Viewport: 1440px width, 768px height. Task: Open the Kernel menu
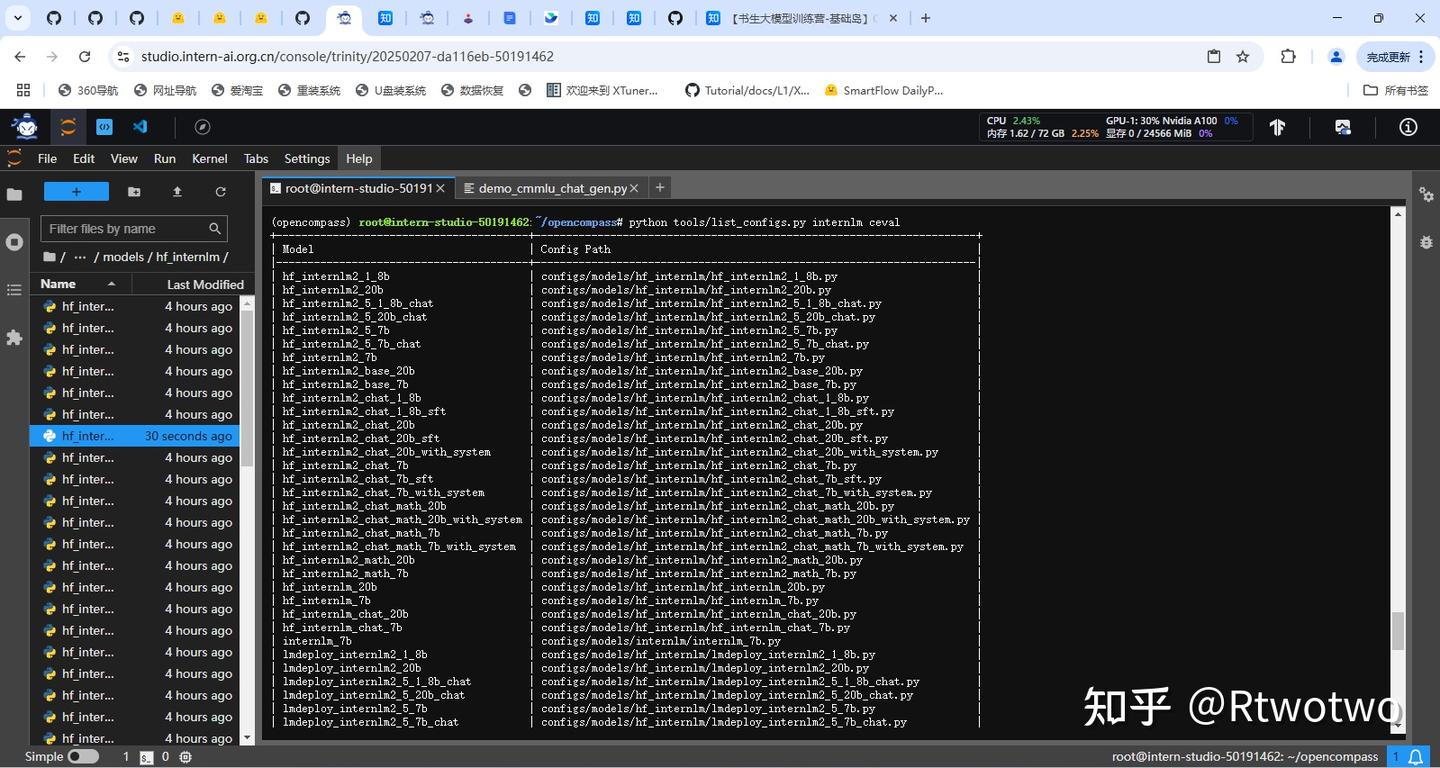[x=209, y=158]
